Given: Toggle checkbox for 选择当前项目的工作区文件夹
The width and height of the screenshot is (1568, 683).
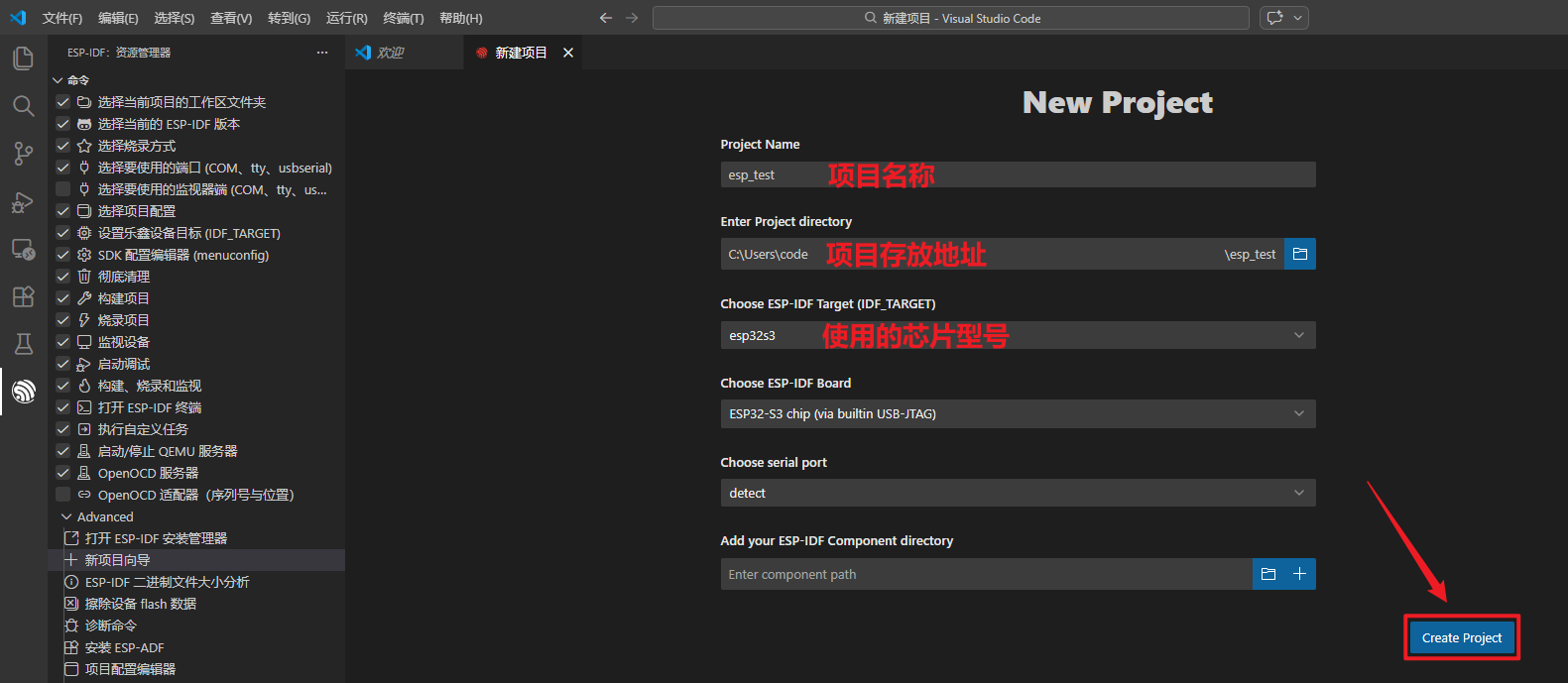Looking at the screenshot, I should click(62, 102).
